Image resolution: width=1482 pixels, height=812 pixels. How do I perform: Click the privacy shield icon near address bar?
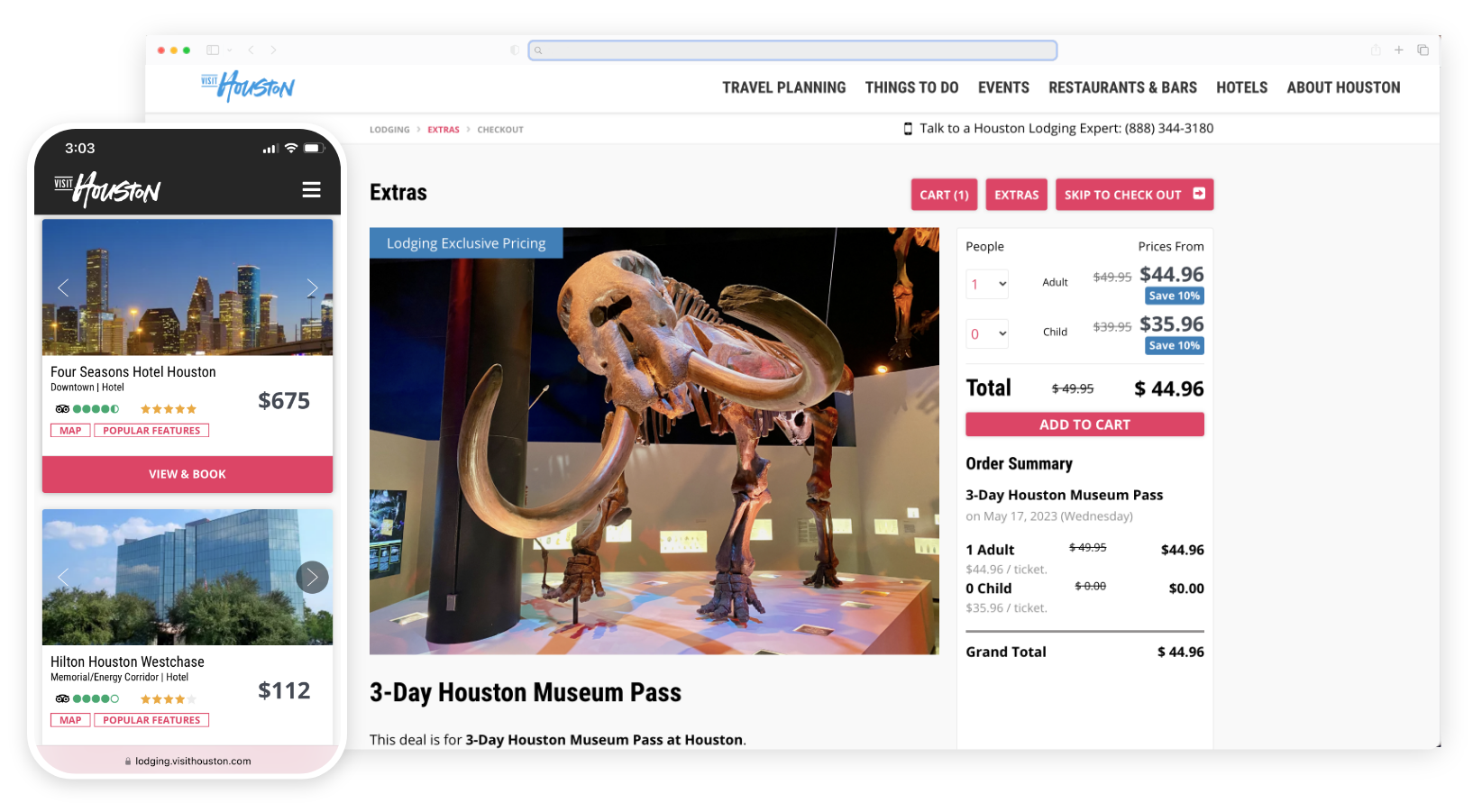point(515,50)
